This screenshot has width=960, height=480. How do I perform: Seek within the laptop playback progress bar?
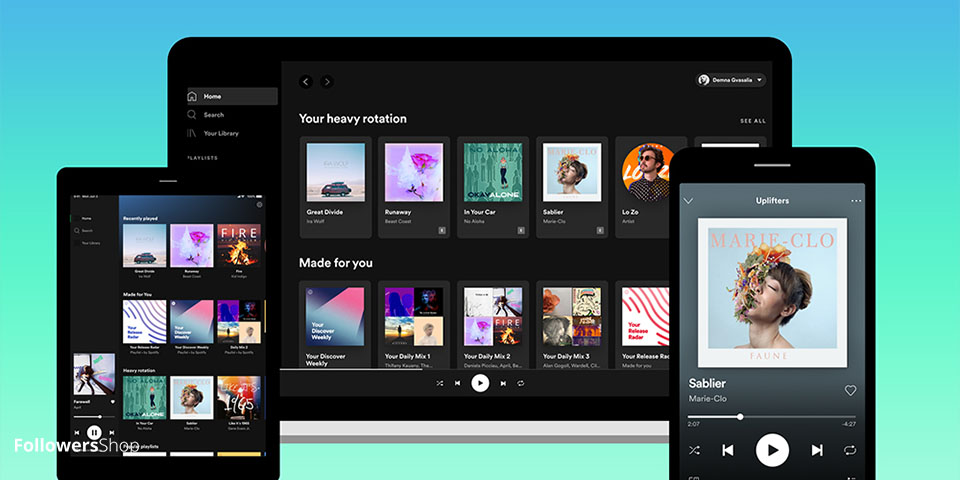(x=474, y=369)
